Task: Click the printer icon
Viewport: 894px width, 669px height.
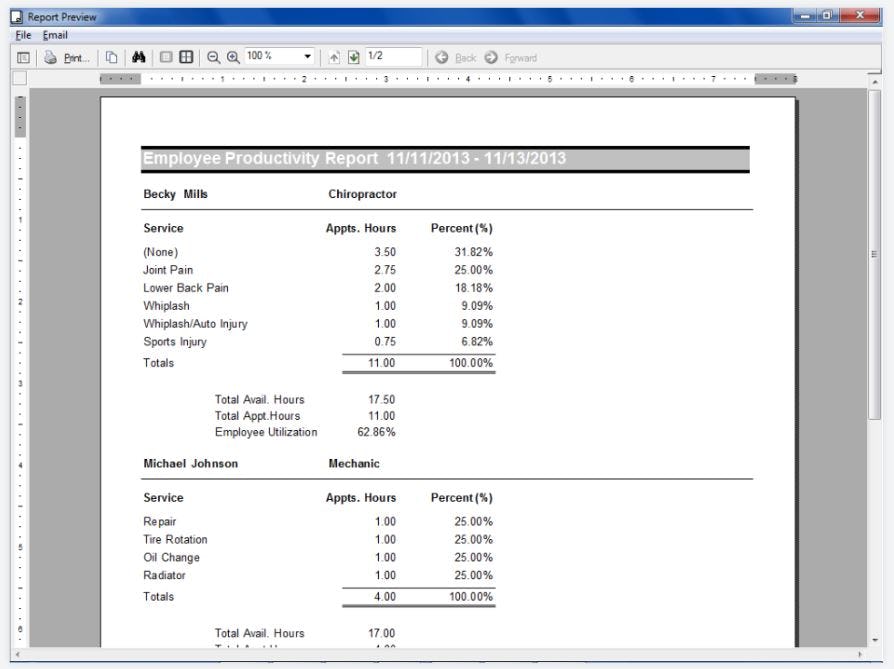Action: click(51, 58)
